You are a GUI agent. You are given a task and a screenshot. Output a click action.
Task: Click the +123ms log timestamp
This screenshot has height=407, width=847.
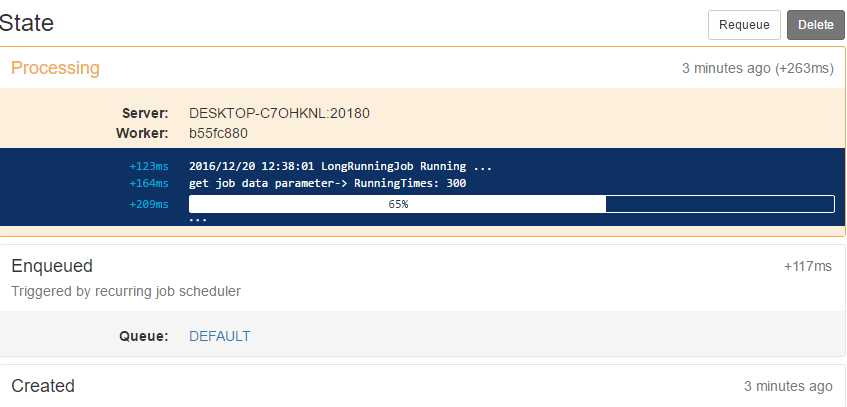coord(149,166)
